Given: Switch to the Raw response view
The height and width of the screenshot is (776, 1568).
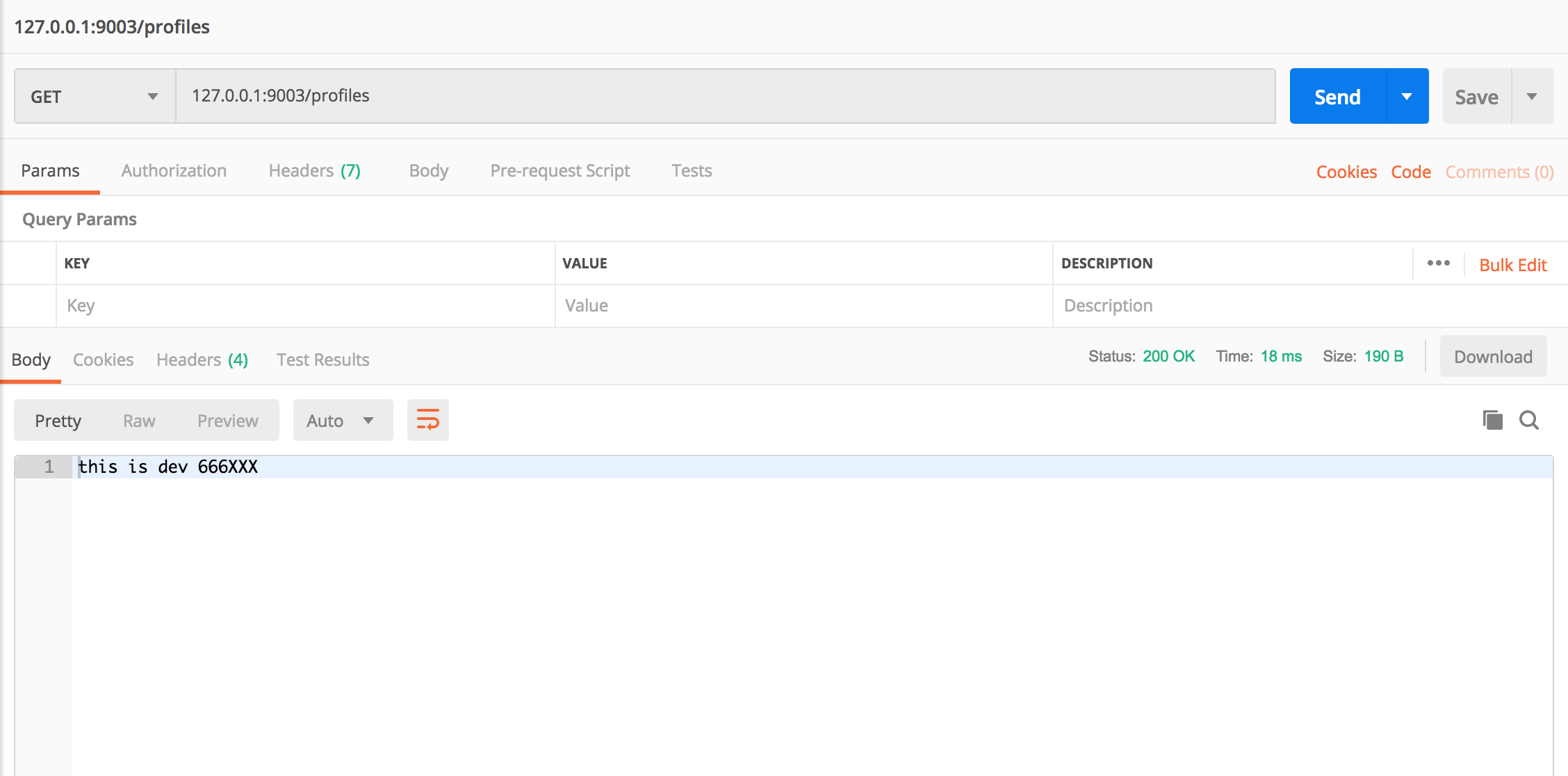Looking at the screenshot, I should click(138, 421).
